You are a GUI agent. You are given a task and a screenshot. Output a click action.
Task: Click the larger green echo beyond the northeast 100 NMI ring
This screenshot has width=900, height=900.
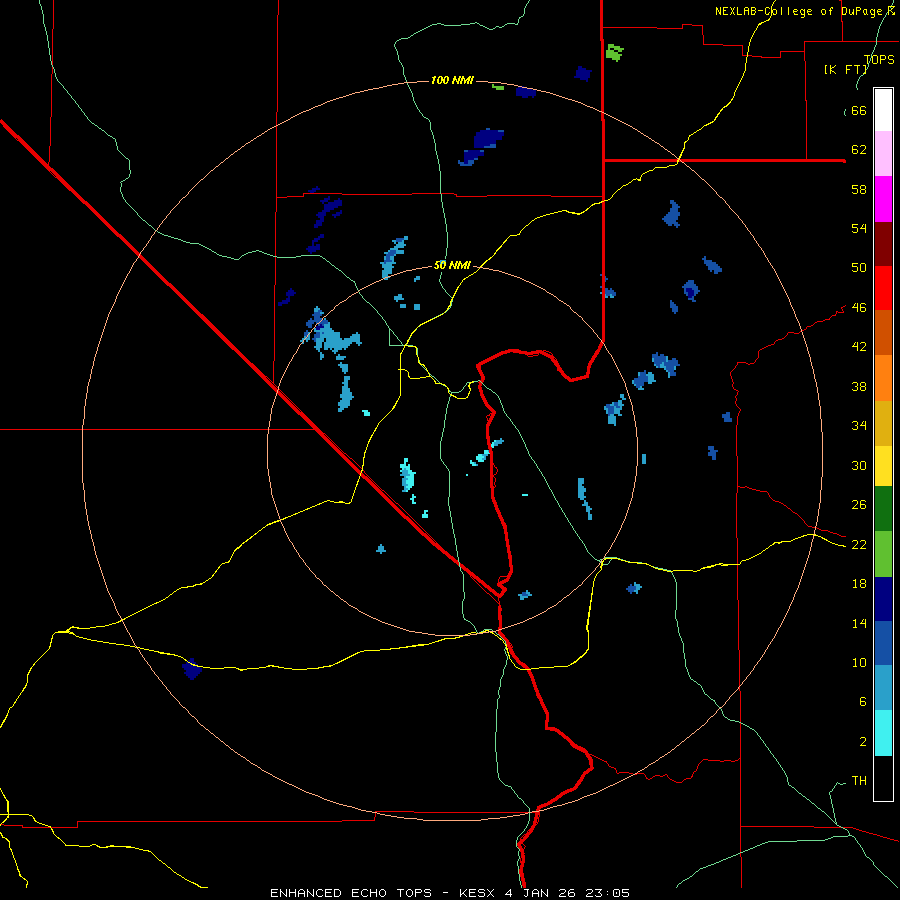point(615,53)
